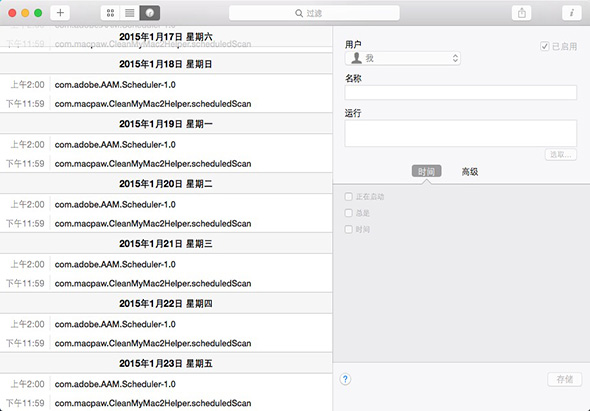Select the 2015年1月20日 星期二 date header
This screenshot has width=590, height=411.
click(166, 184)
